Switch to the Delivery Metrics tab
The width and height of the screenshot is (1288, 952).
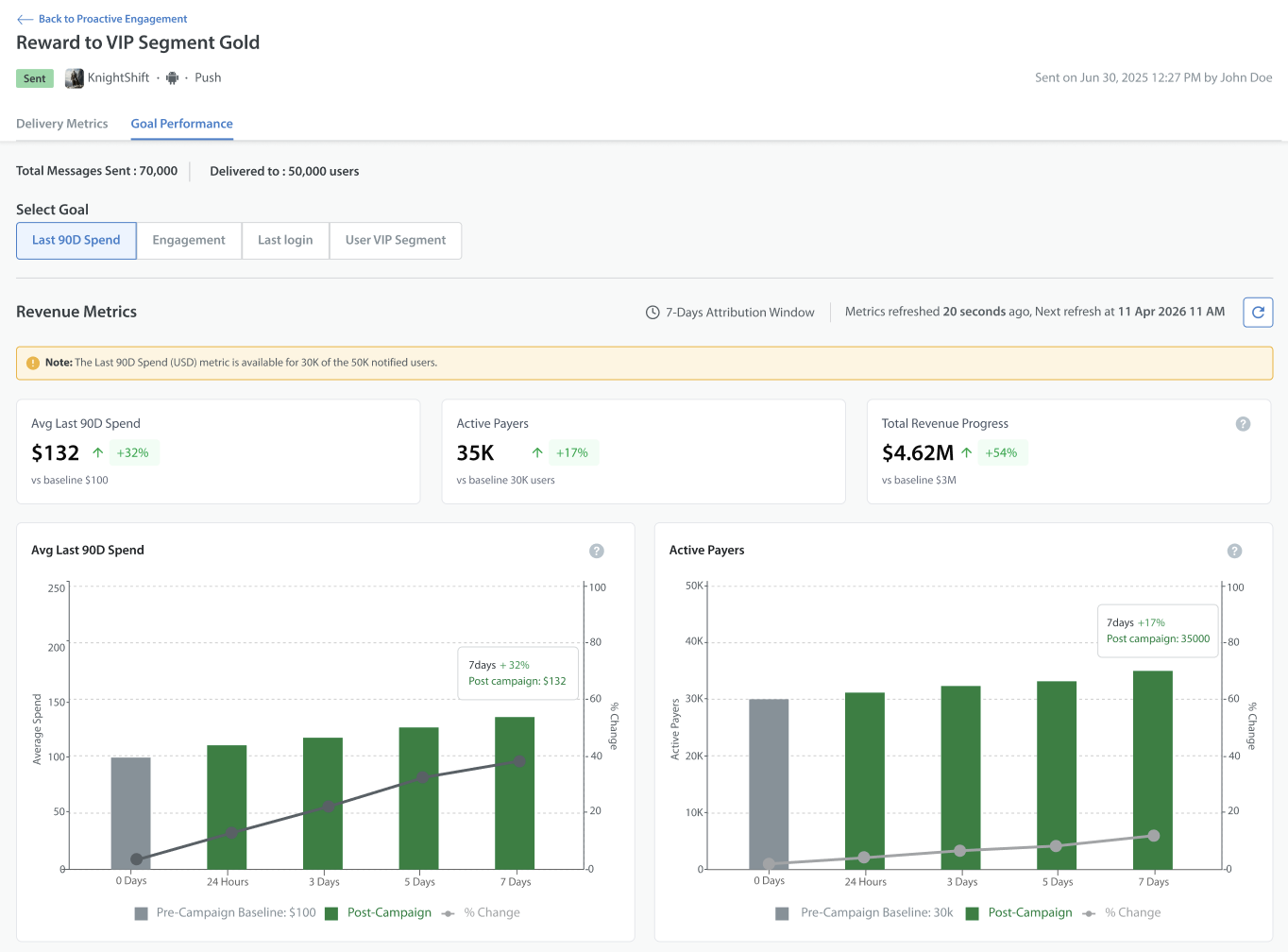click(62, 124)
